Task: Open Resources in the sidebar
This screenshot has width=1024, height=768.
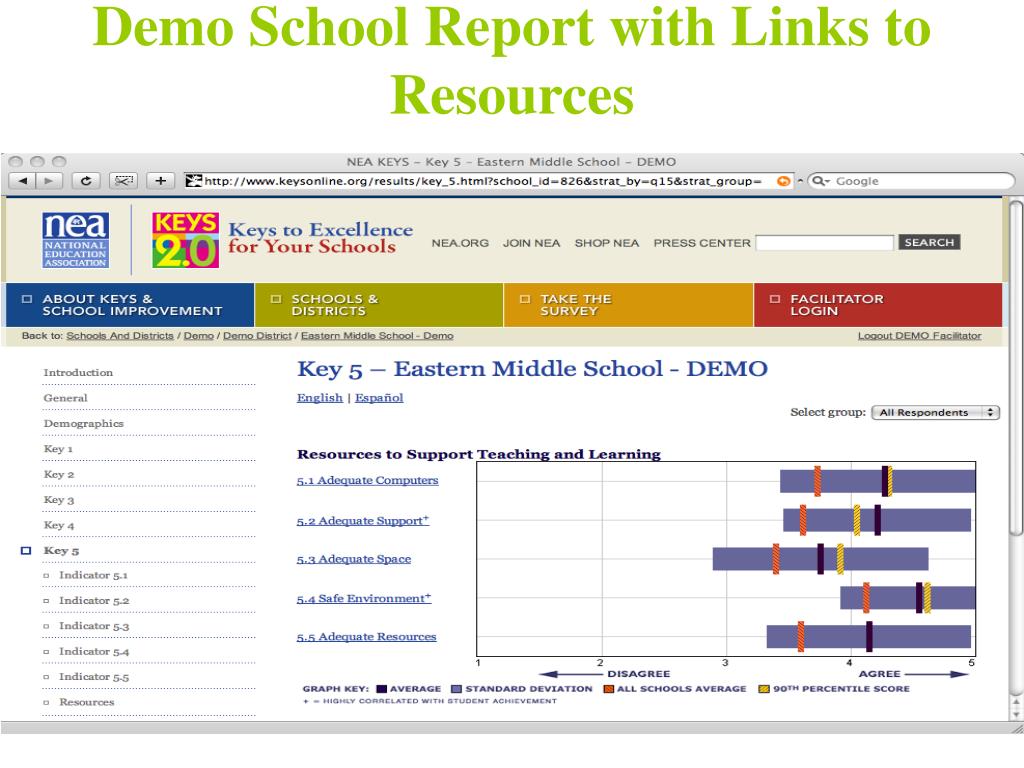Action: click(87, 702)
